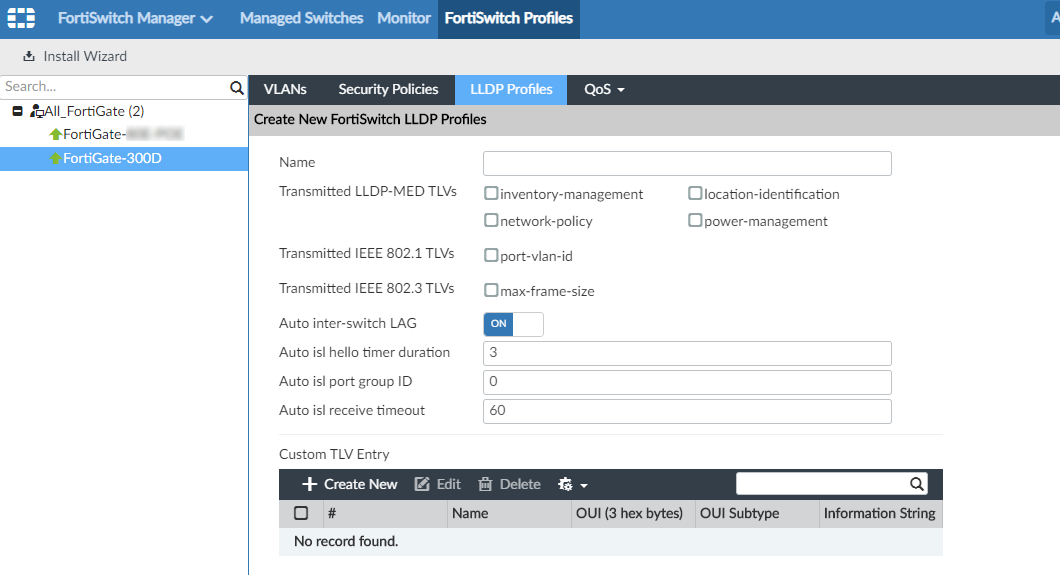Turn off the Auto inter-switch LAG toggle

[x=513, y=324]
